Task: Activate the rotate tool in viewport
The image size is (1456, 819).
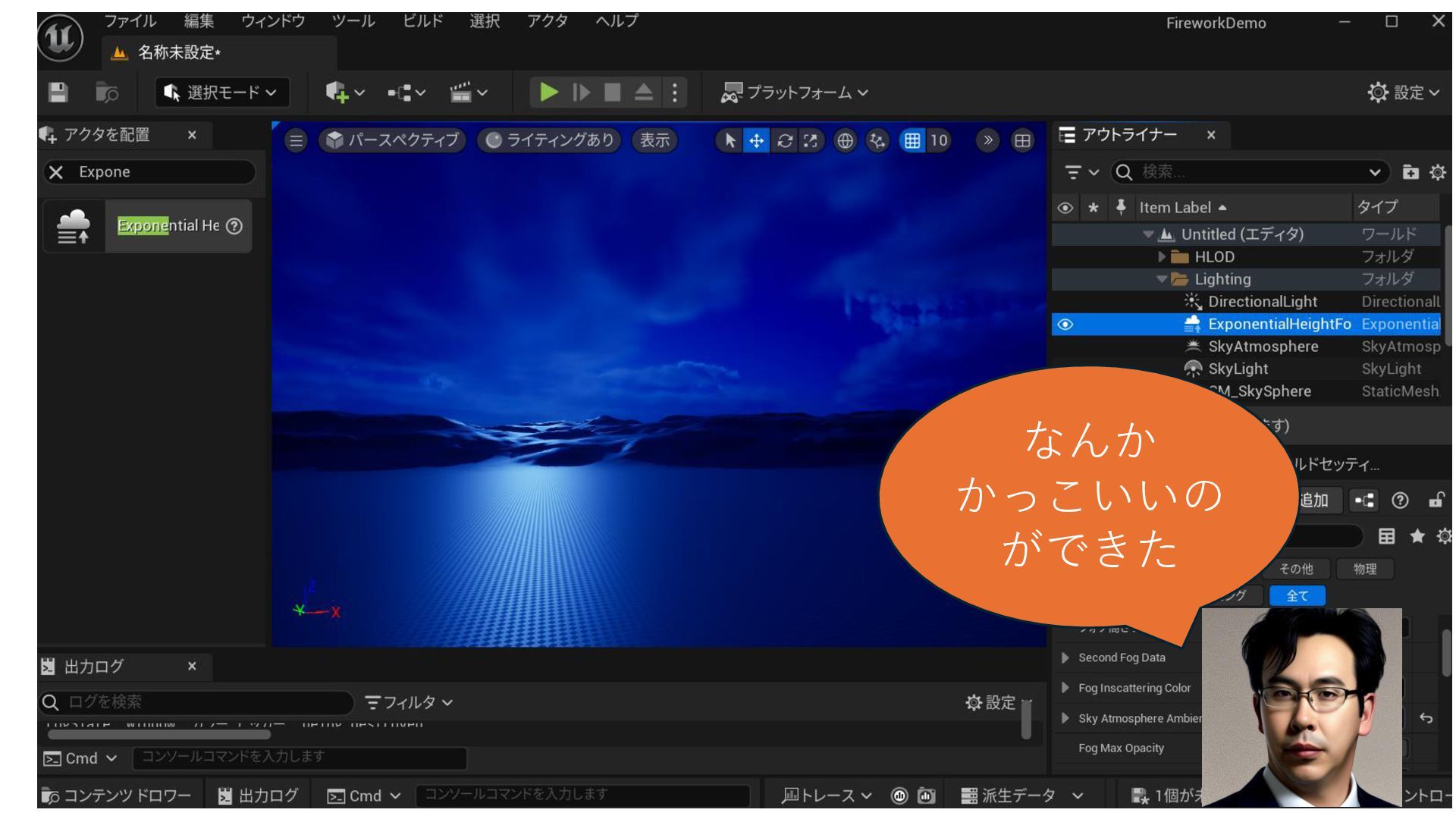Action: (x=785, y=140)
